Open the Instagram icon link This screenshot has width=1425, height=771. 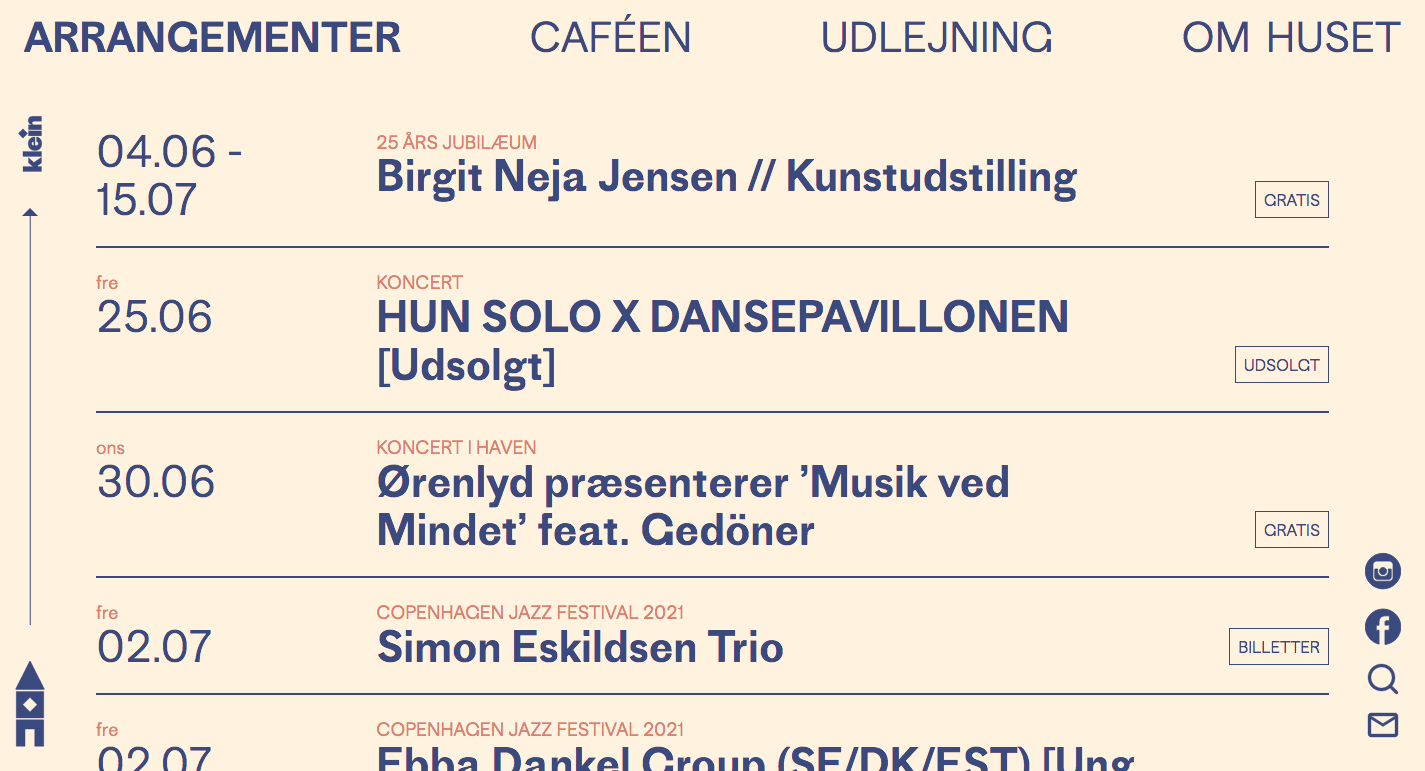(x=1382, y=571)
